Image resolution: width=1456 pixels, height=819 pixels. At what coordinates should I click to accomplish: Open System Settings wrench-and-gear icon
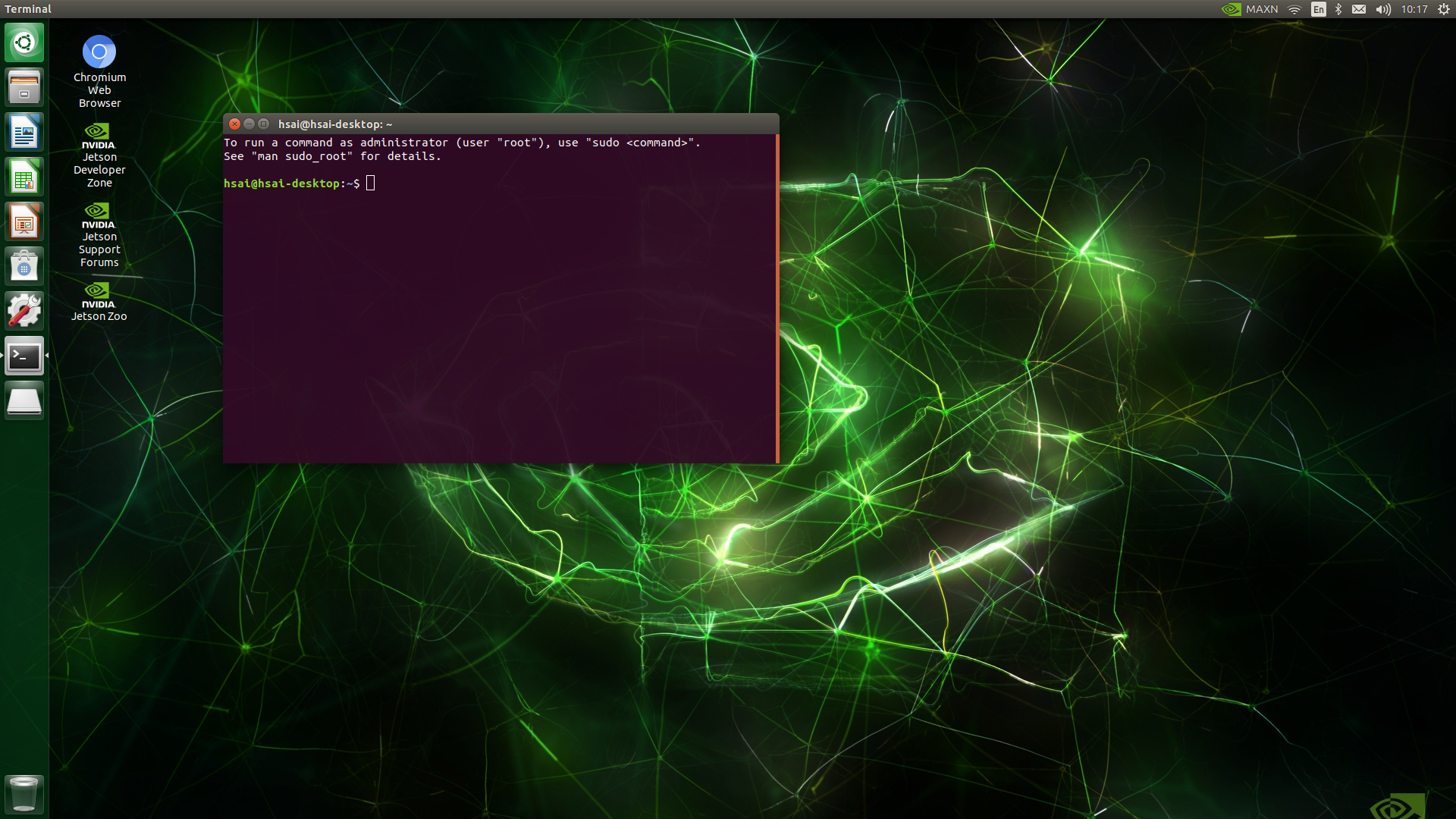[24, 311]
